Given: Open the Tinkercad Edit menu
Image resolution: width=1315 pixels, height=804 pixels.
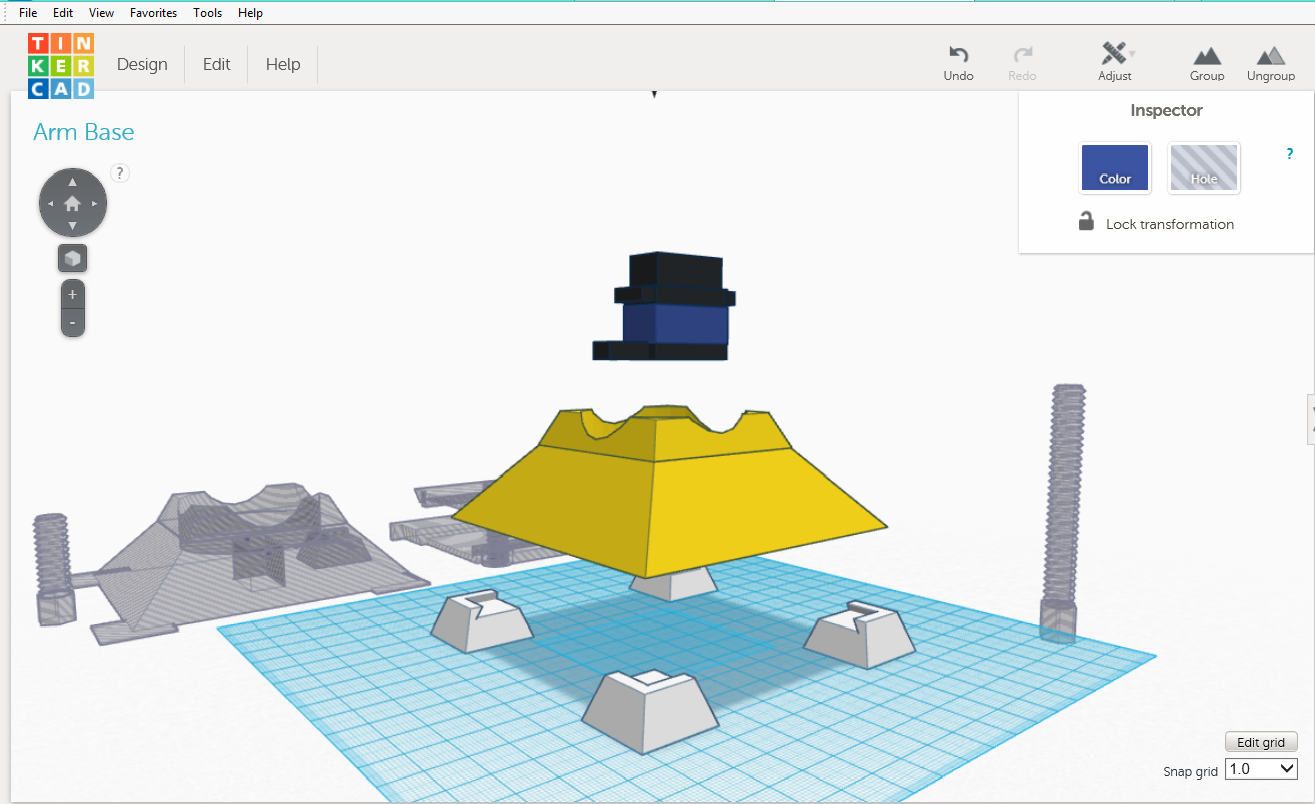Looking at the screenshot, I should [x=217, y=64].
